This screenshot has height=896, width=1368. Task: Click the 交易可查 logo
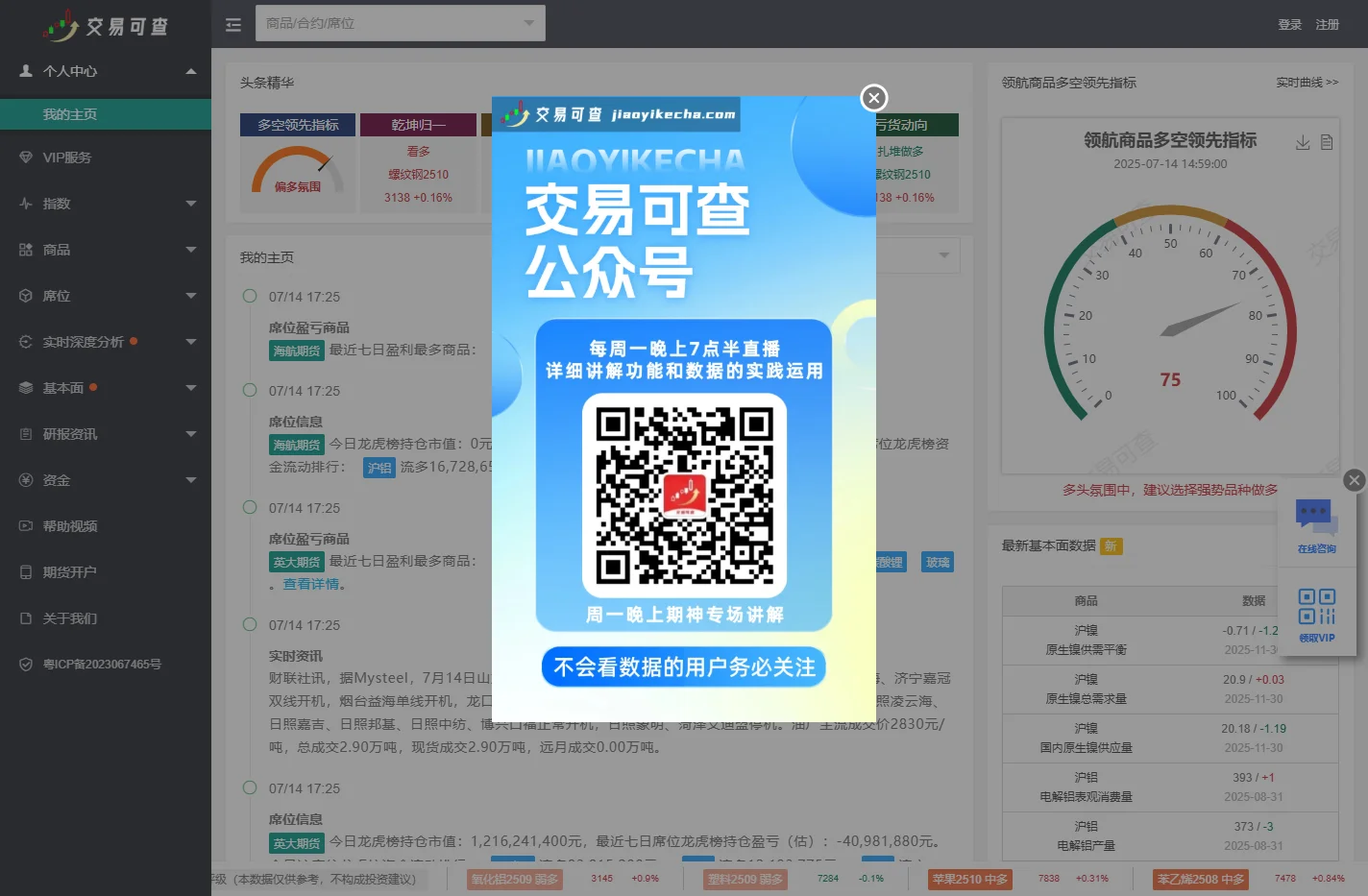[x=106, y=26]
